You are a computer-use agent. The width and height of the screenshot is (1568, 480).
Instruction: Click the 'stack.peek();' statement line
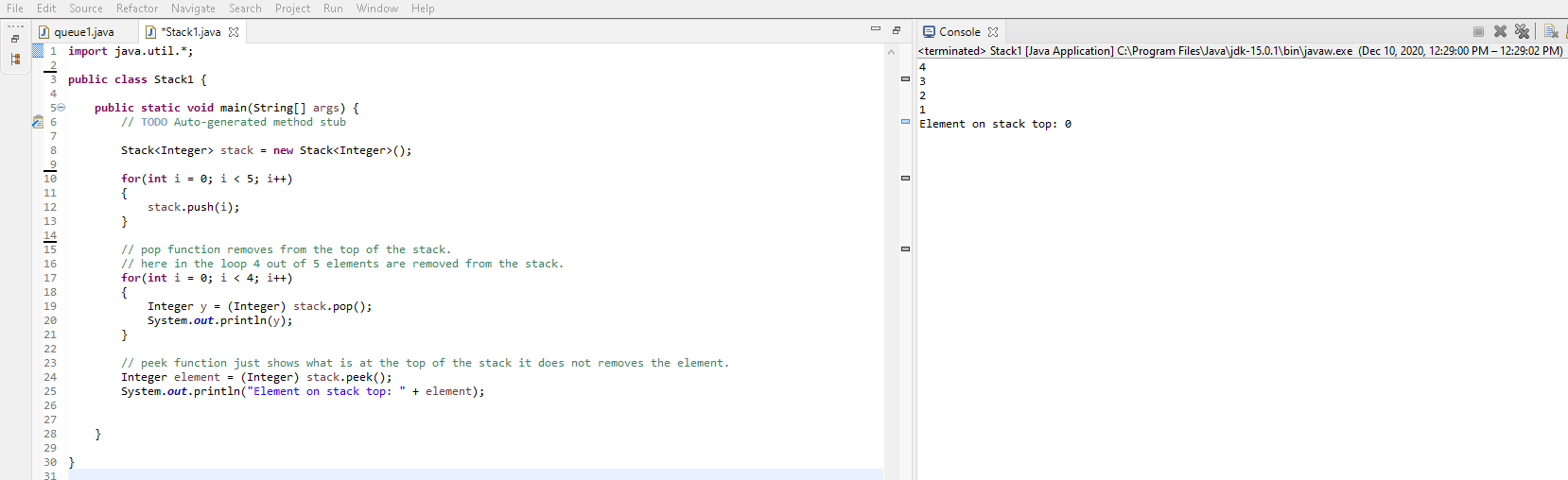click(256, 377)
